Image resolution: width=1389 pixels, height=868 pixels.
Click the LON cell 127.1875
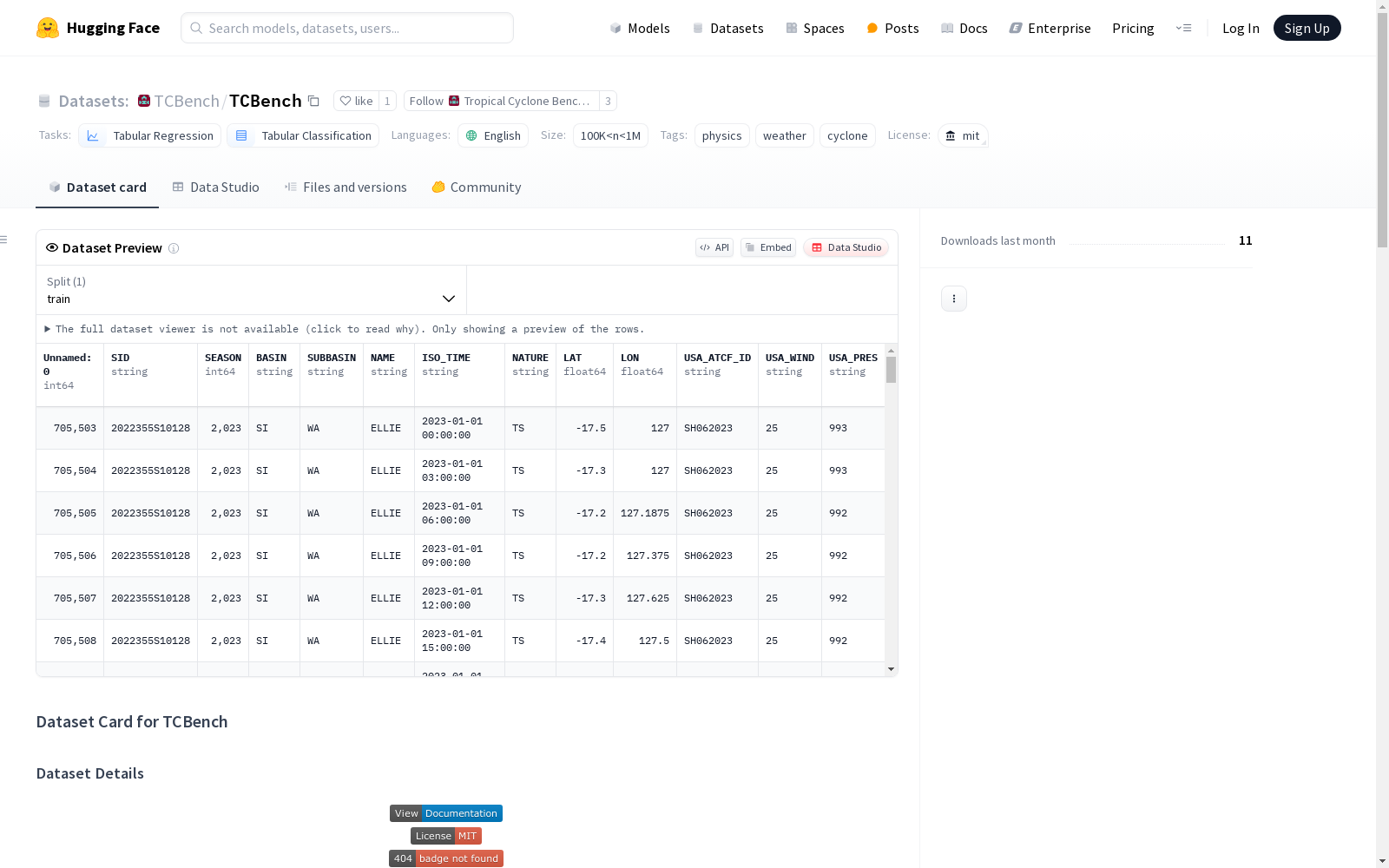pos(645,513)
